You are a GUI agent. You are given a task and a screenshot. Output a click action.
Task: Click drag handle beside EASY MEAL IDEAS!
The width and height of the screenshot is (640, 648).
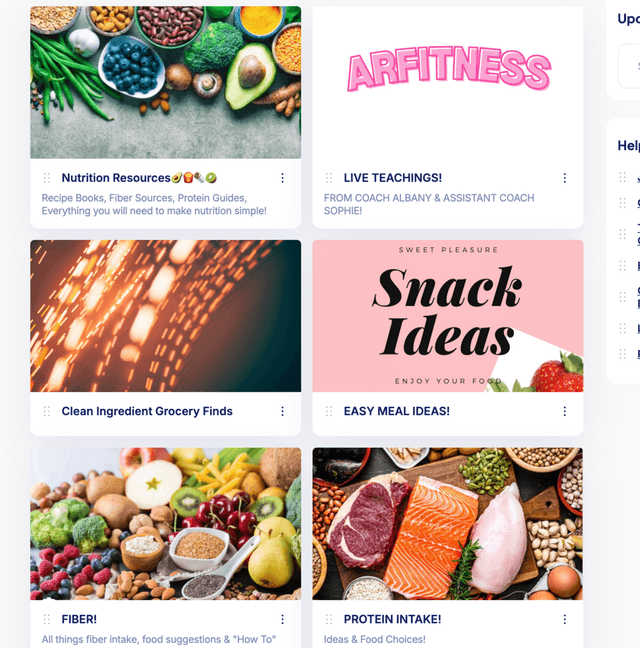pos(329,411)
